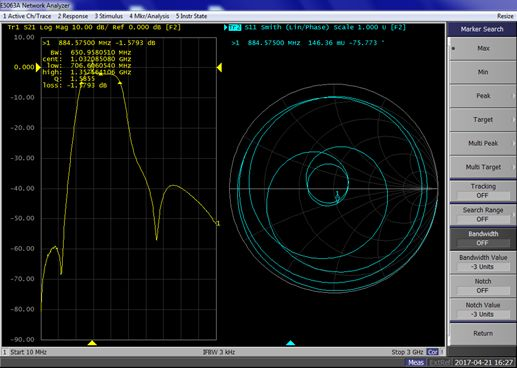Select the Min marker search
The image size is (517, 368).
coord(483,72)
